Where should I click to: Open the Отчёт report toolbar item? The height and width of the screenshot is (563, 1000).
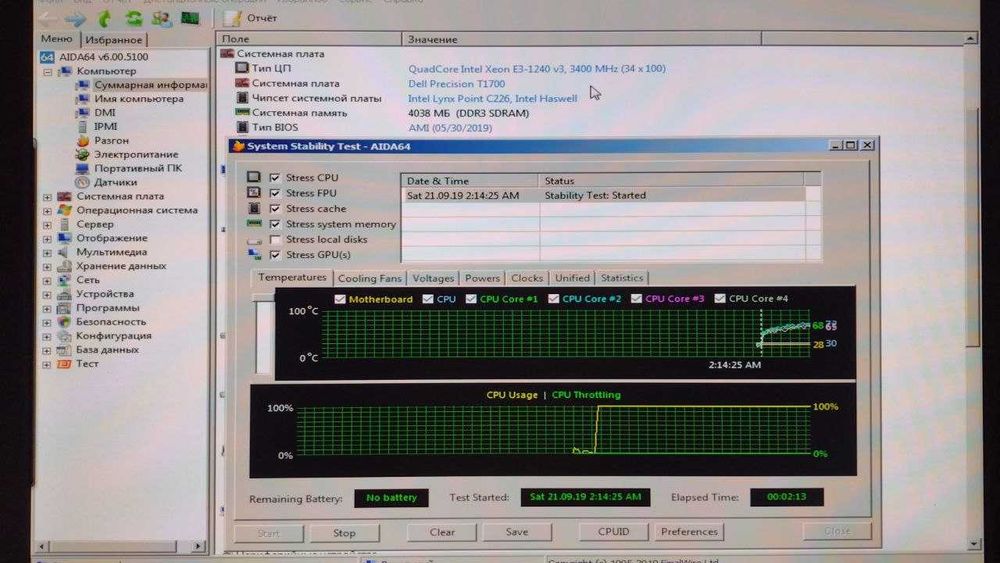tap(254, 18)
